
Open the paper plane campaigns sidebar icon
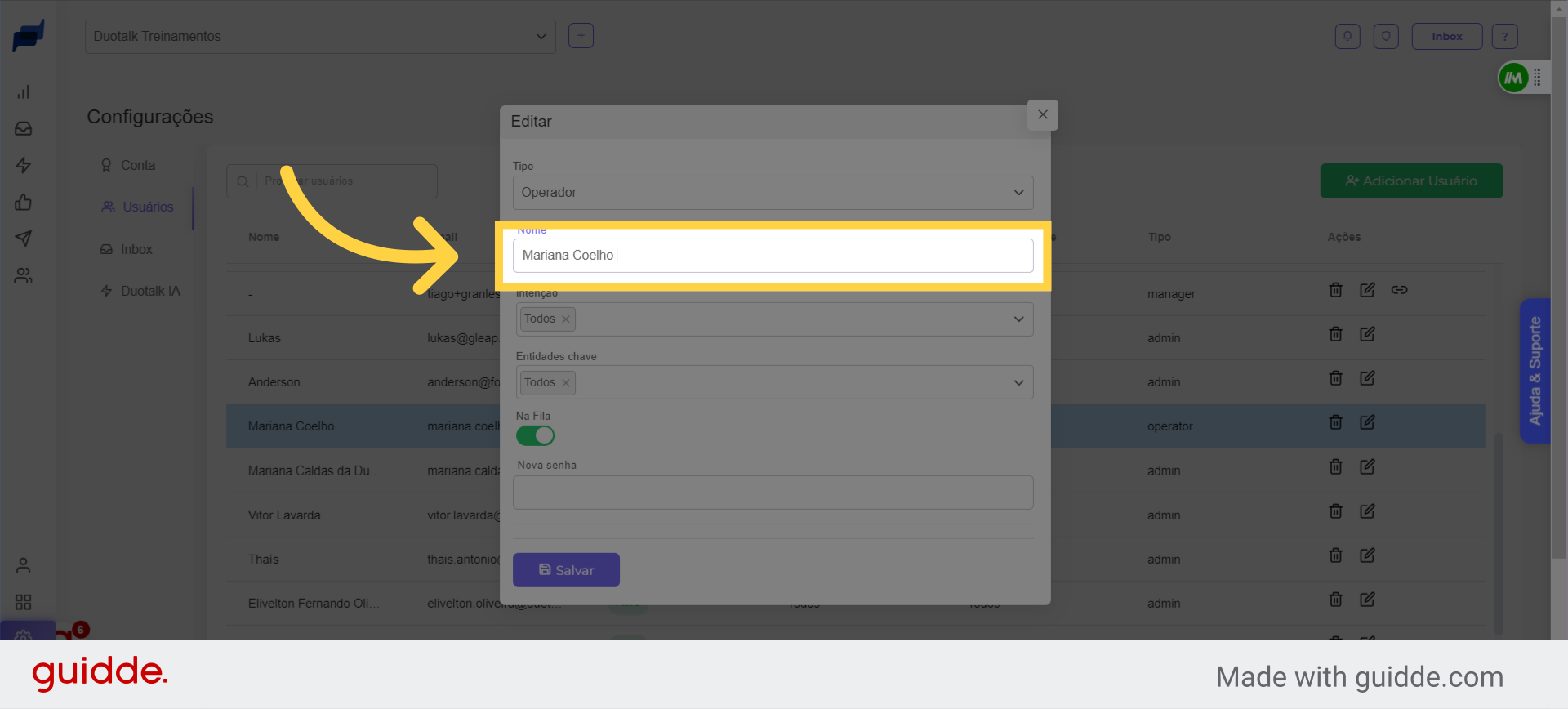[24, 239]
